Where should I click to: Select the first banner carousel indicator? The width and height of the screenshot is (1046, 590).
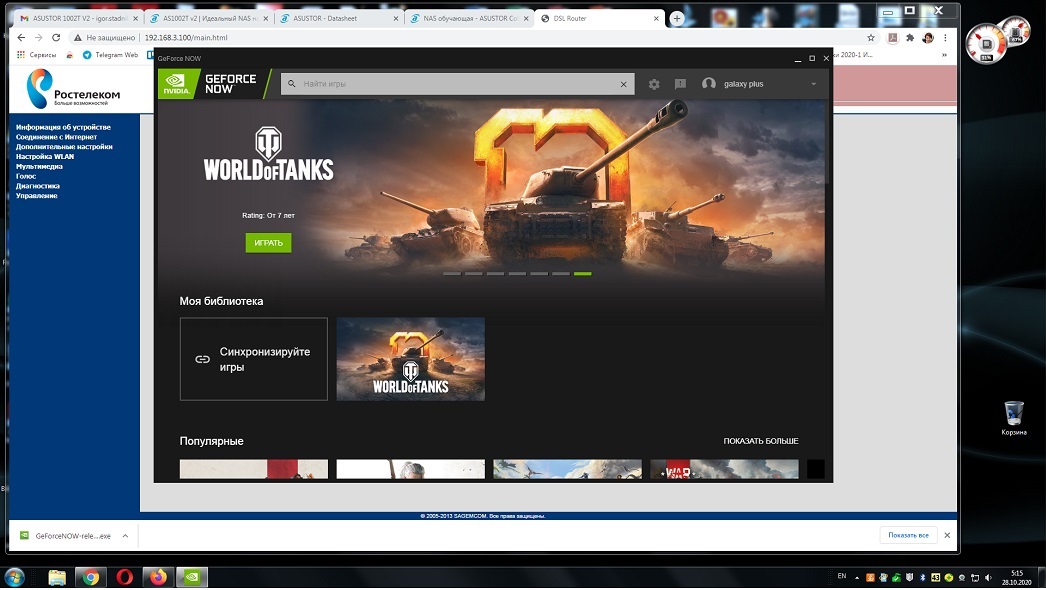click(x=452, y=274)
